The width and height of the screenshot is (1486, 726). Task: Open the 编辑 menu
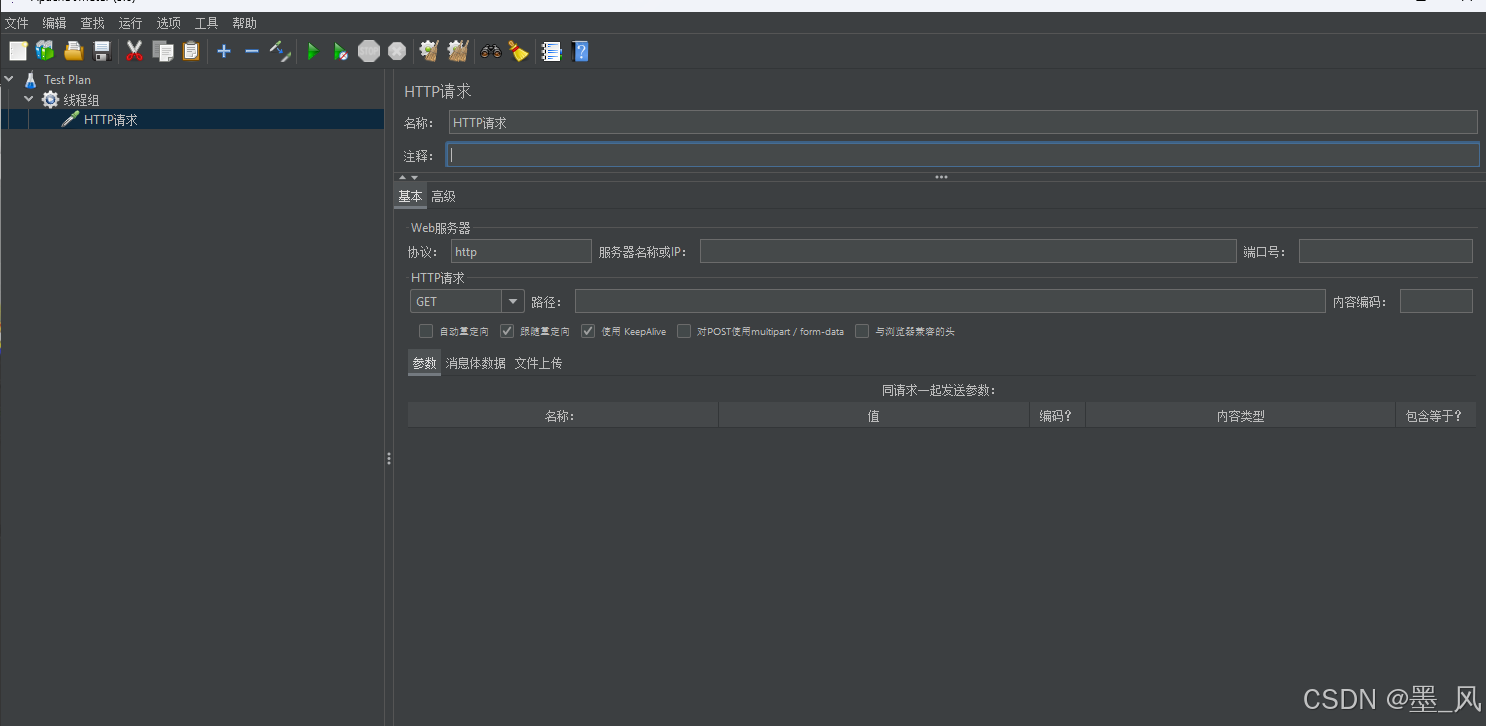click(54, 23)
